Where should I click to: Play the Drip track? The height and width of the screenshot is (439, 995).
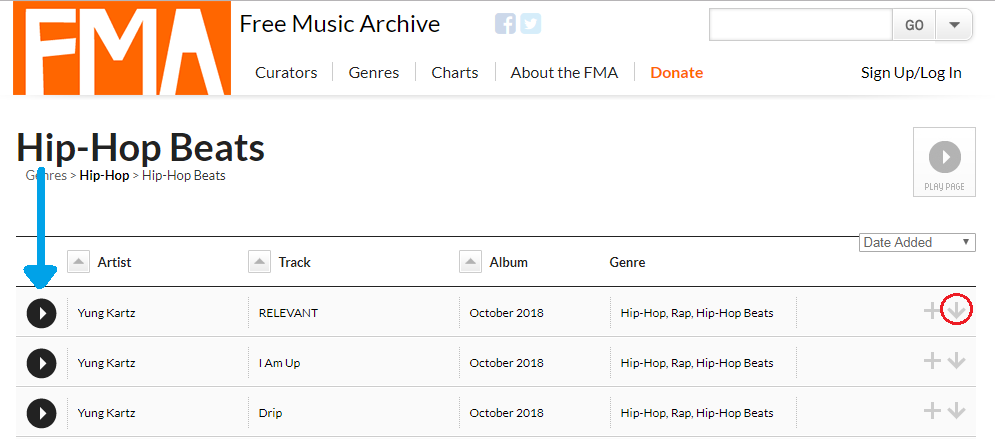42,414
